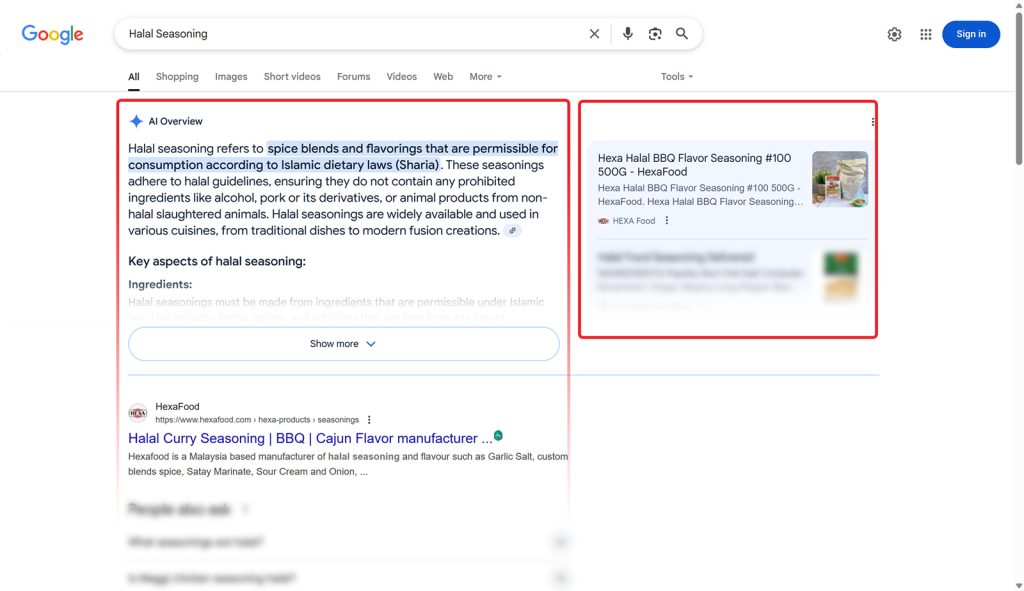Viewport: 1024px width, 591px height.
Task: Open three-dot menu beside hexafood.com URL
Action: 369,420
